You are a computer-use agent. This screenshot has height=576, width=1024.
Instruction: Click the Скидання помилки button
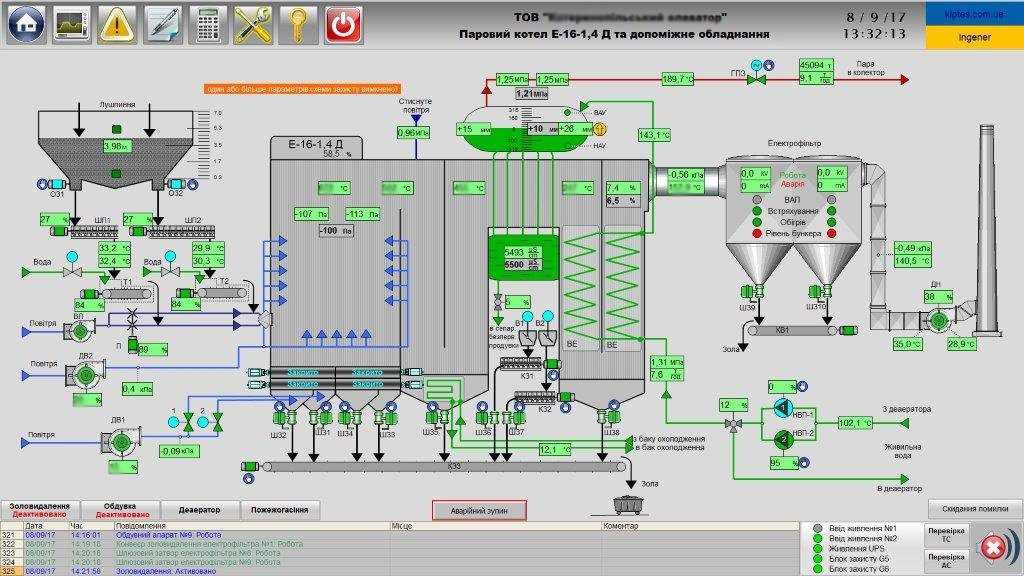pyautogui.click(x=974, y=509)
